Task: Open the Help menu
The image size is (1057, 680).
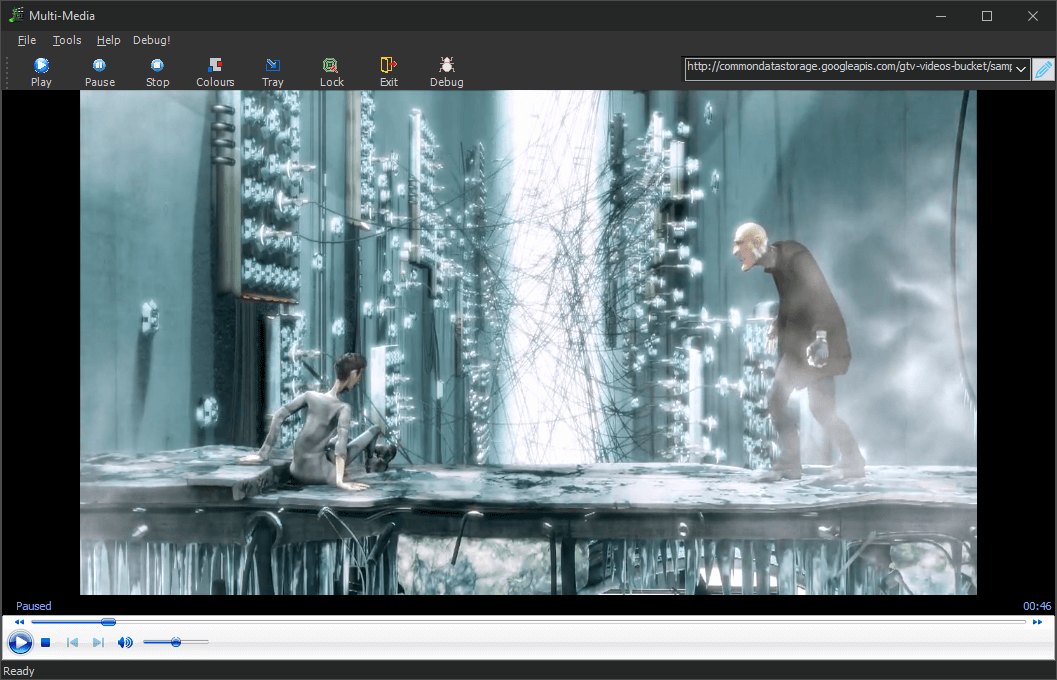Action: [x=108, y=40]
